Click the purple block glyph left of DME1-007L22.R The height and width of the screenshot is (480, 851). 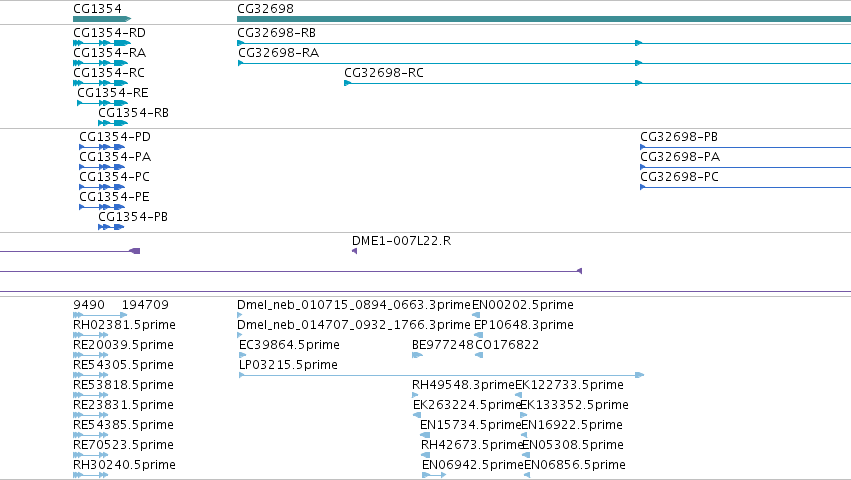135,251
